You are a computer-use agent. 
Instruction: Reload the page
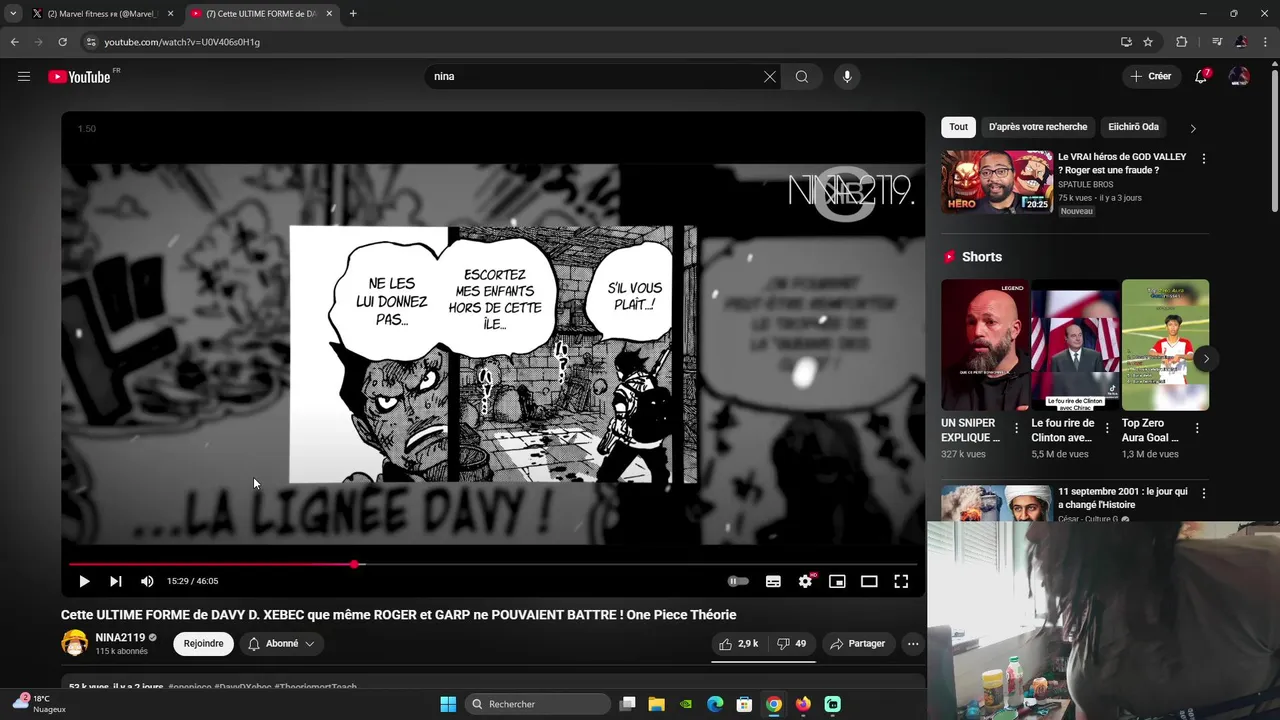[62, 42]
